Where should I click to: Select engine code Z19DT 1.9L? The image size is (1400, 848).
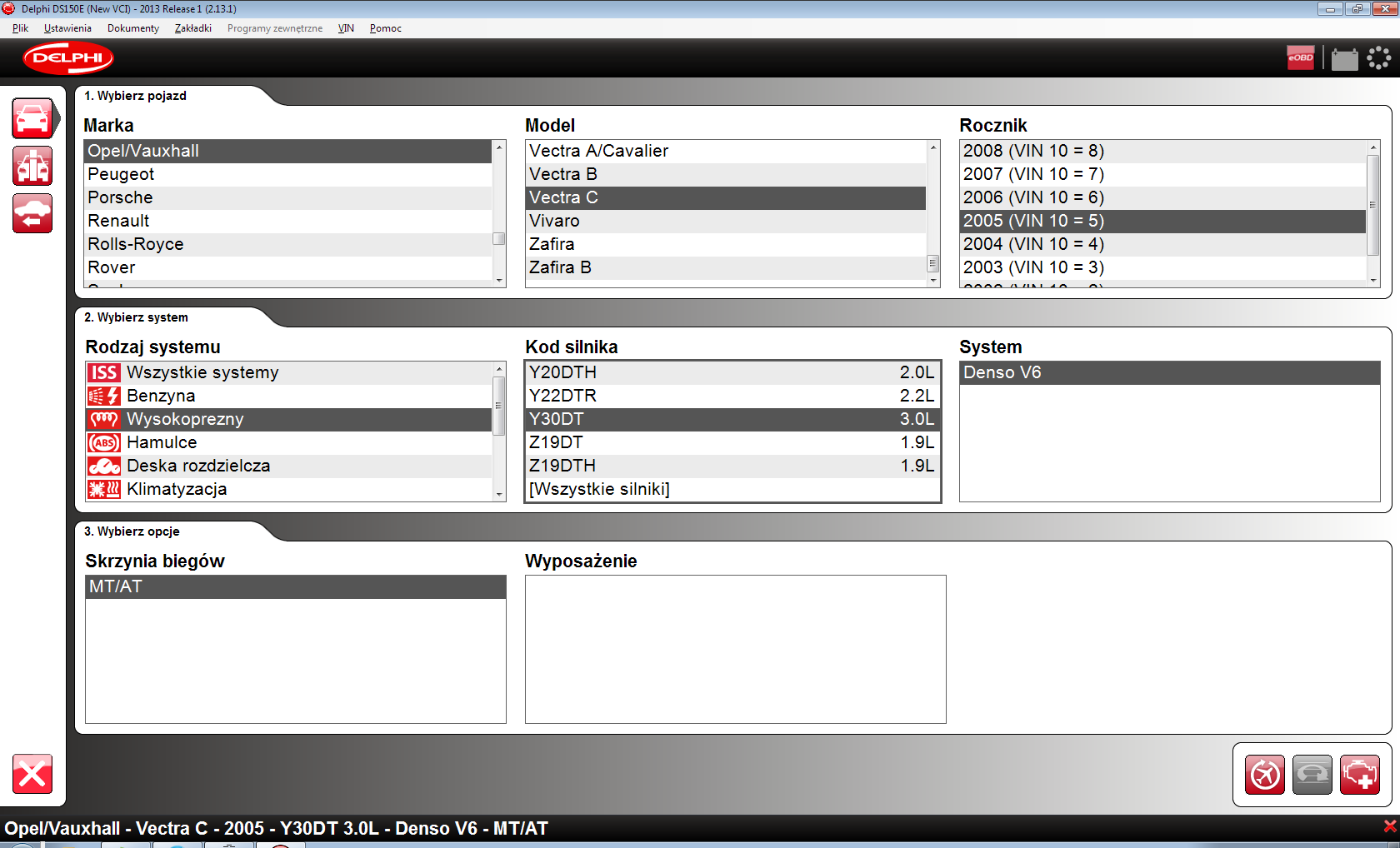click(x=732, y=442)
